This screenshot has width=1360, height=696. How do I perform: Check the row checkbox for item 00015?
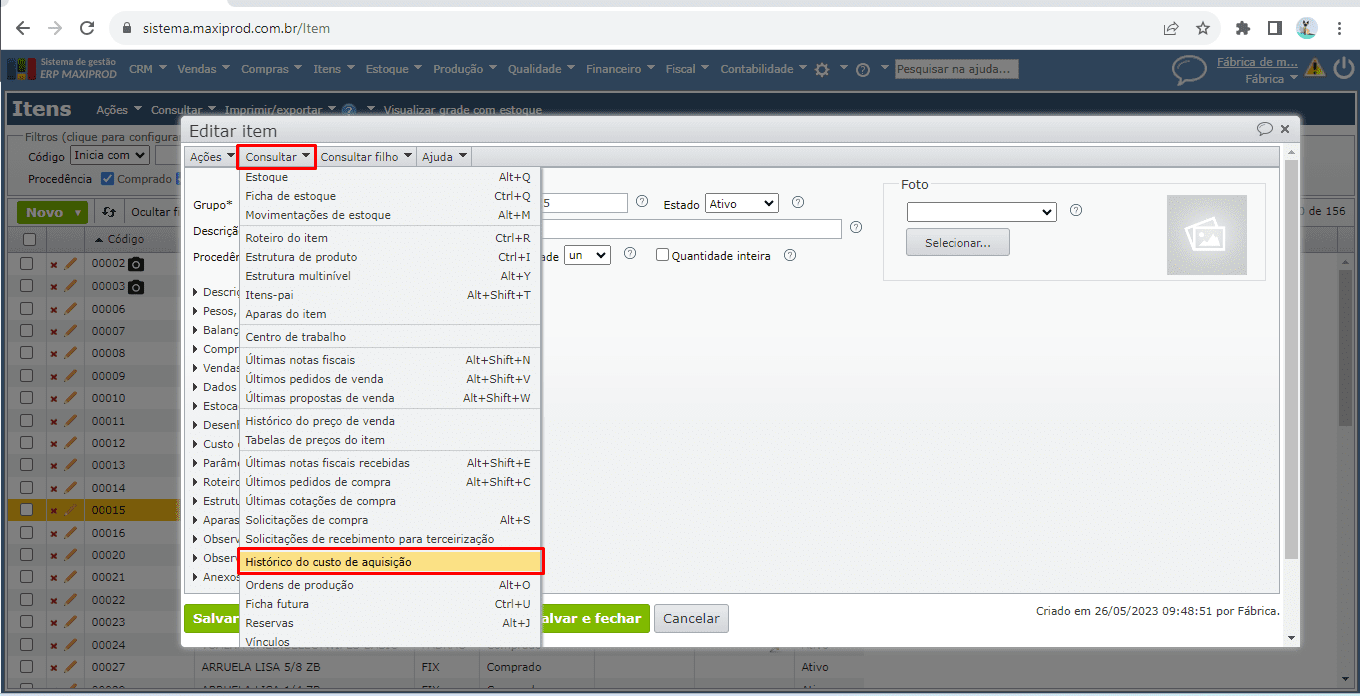pyautogui.click(x=29, y=510)
